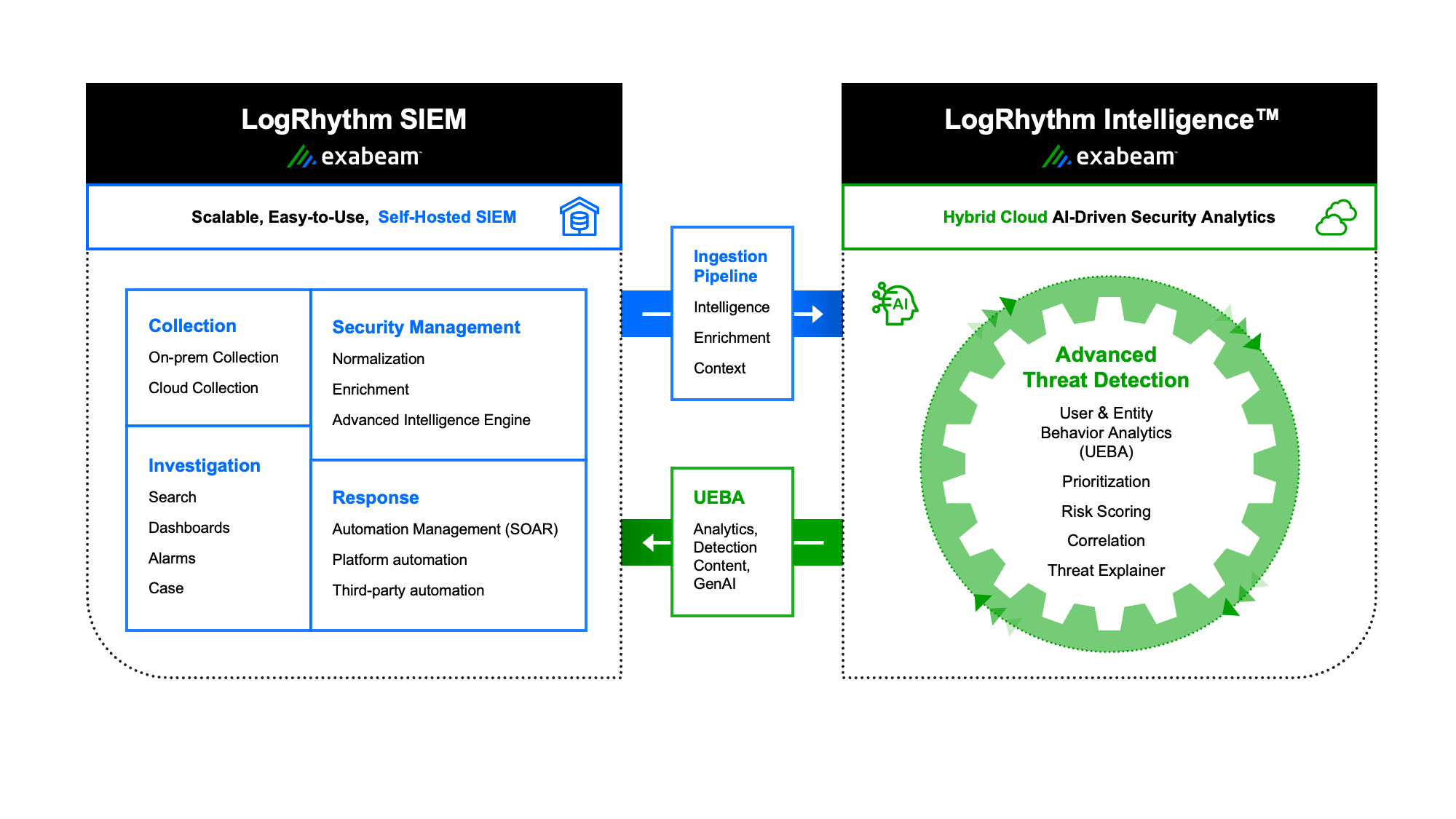Click the hybrid cloud icon
Image resolution: width=1456 pixels, height=819 pixels.
click(x=1336, y=217)
